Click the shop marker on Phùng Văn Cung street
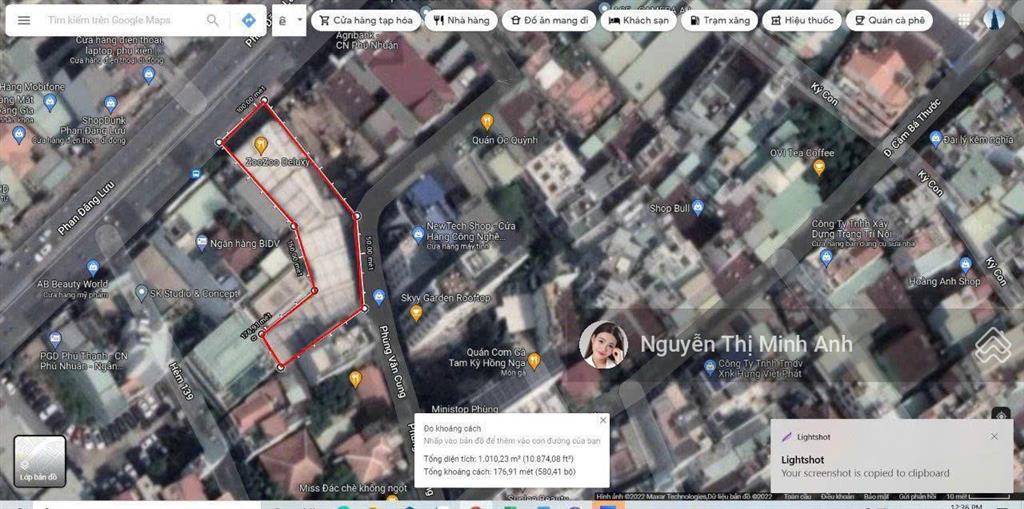1024x509 pixels. click(379, 298)
